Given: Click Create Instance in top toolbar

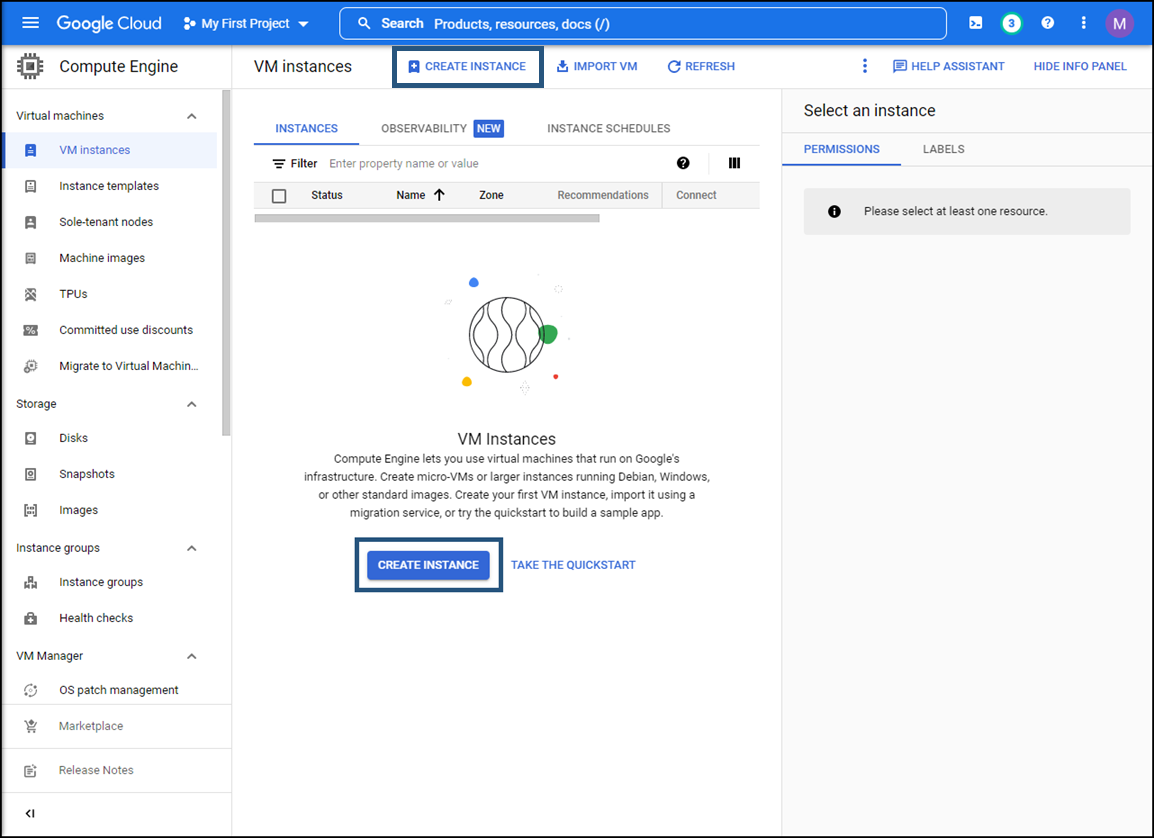Looking at the screenshot, I should (467, 66).
